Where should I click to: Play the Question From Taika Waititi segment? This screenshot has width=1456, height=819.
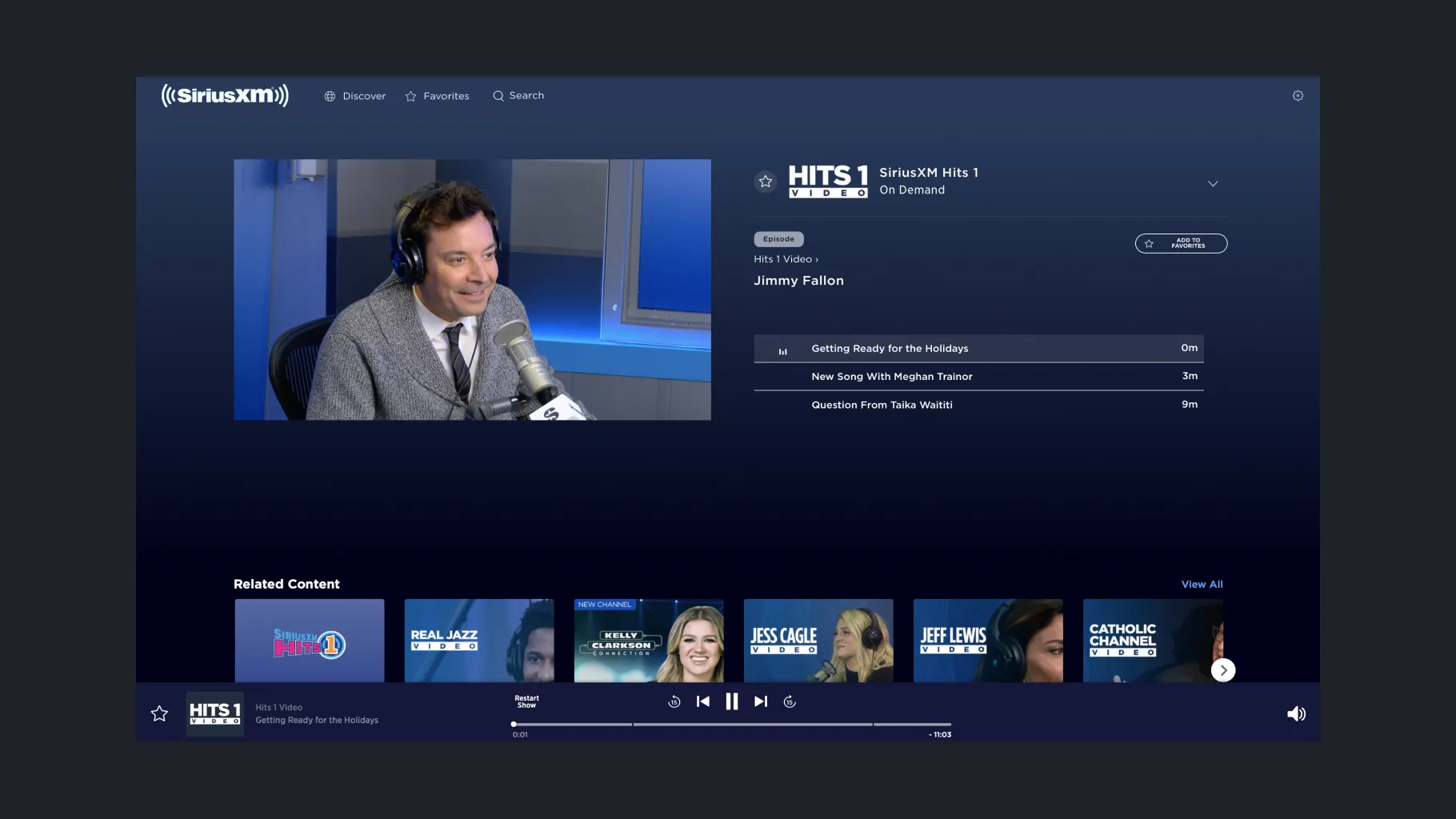[x=978, y=405]
